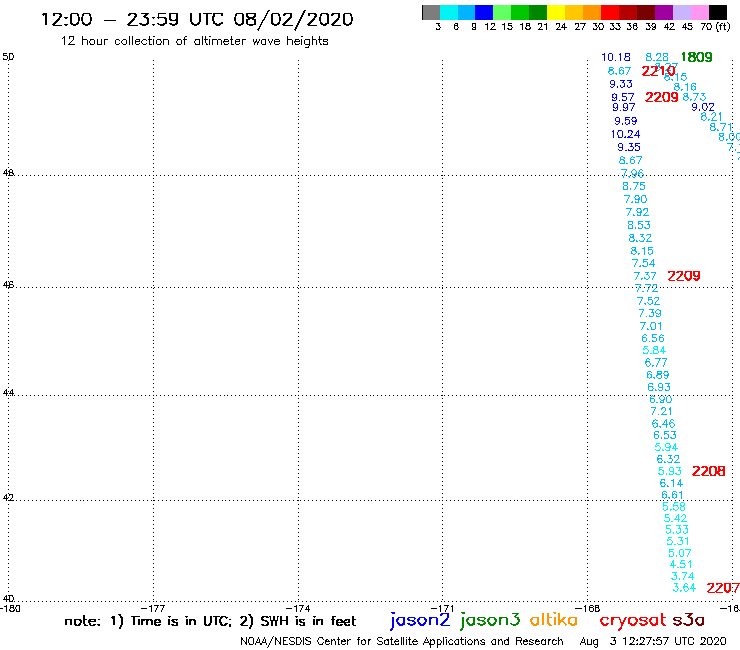
Task: Click the black swatch at the scale end
Action: pyautogui.click(x=718, y=13)
